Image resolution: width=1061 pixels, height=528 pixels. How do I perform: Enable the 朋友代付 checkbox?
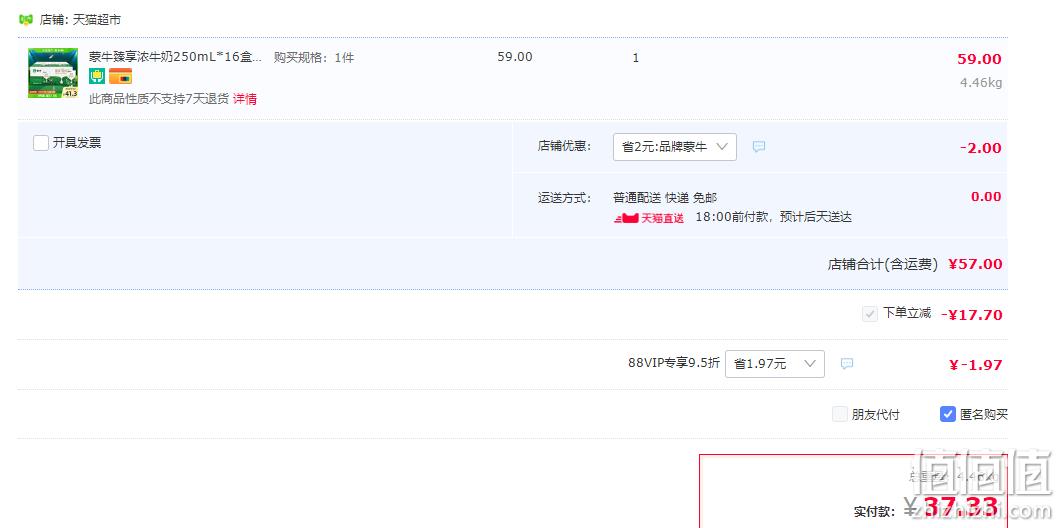tap(840, 414)
